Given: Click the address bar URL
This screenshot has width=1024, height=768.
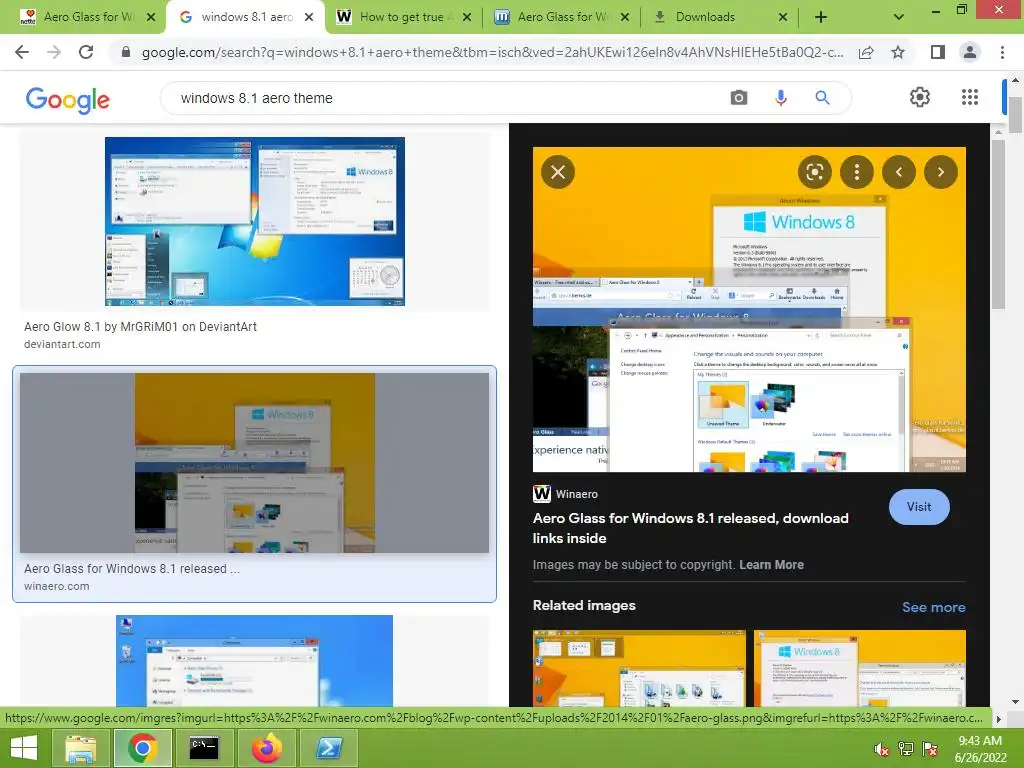Looking at the screenshot, I should point(492,52).
